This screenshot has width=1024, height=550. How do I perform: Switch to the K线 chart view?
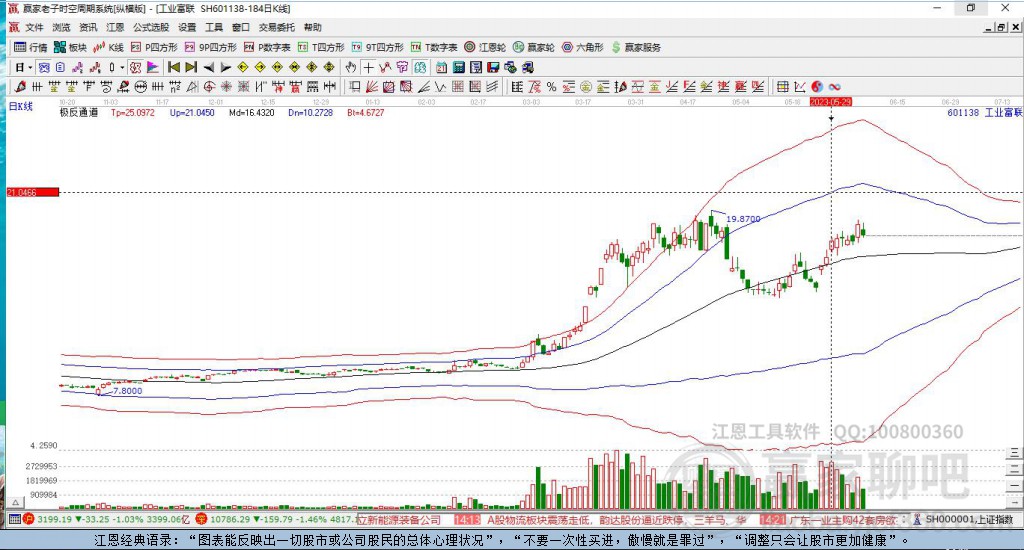108,47
